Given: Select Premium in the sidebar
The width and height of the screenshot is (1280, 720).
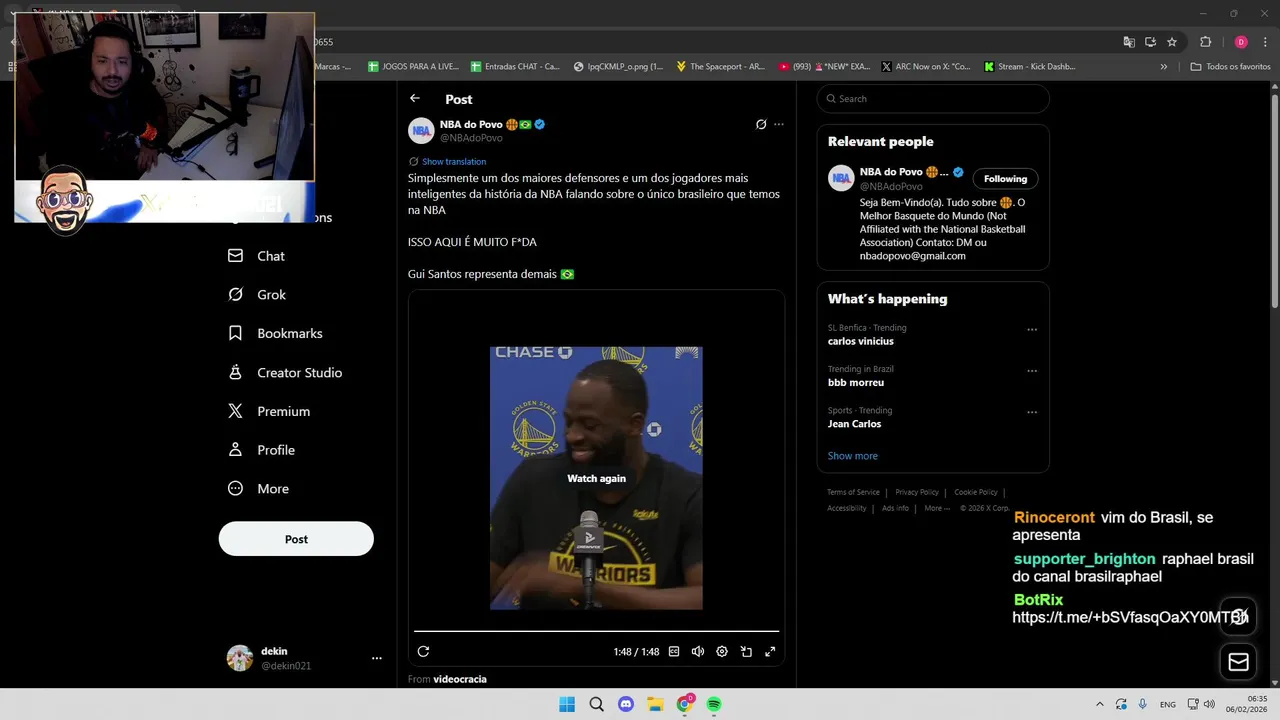Looking at the screenshot, I should coord(270,411).
